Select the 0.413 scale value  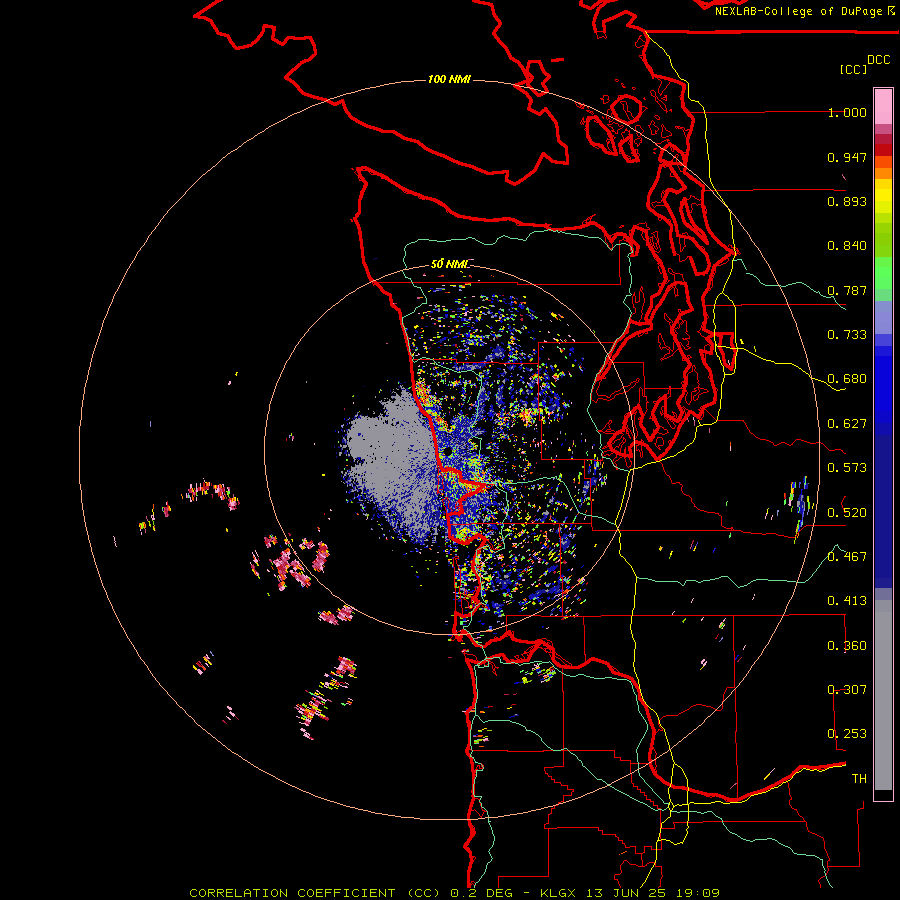[x=847, y=601]
